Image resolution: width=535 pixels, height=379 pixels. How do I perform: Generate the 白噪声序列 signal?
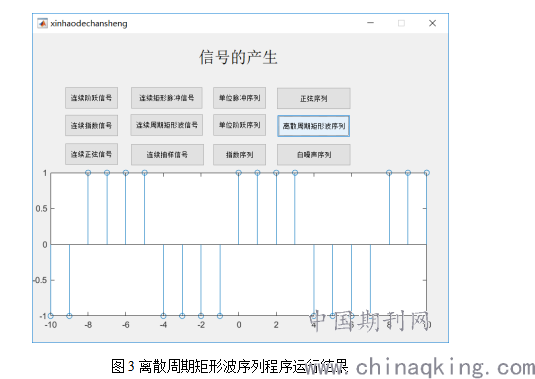tap(314, 155)
